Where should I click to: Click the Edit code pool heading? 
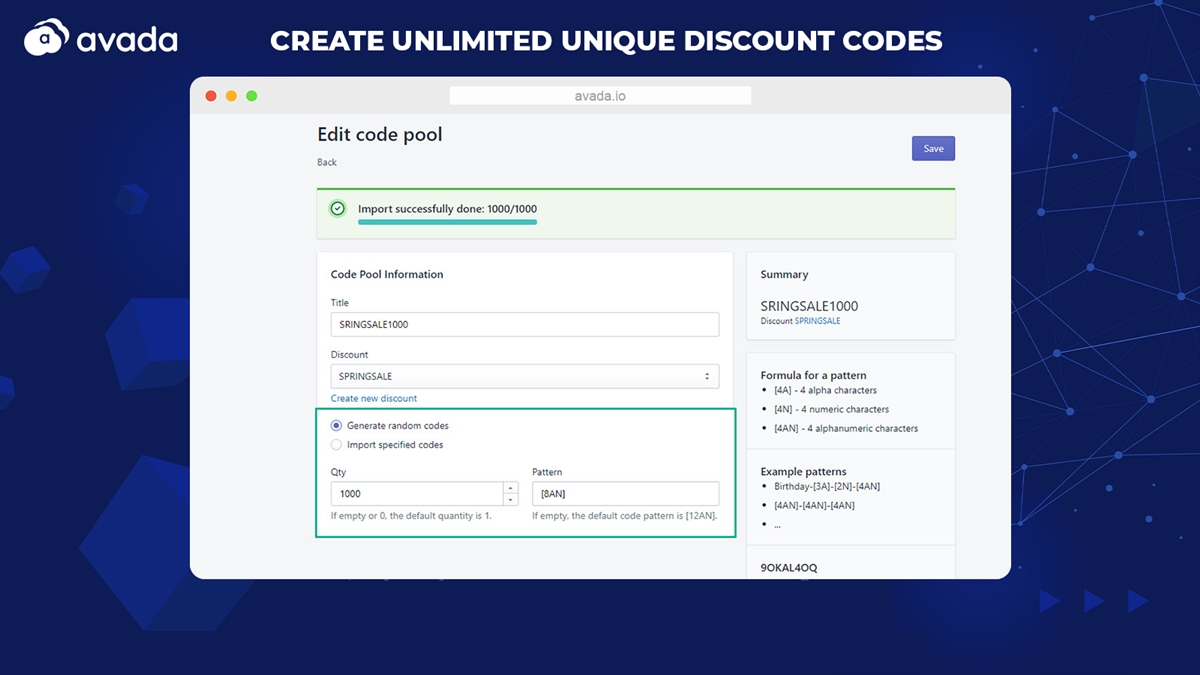[380, 134]
